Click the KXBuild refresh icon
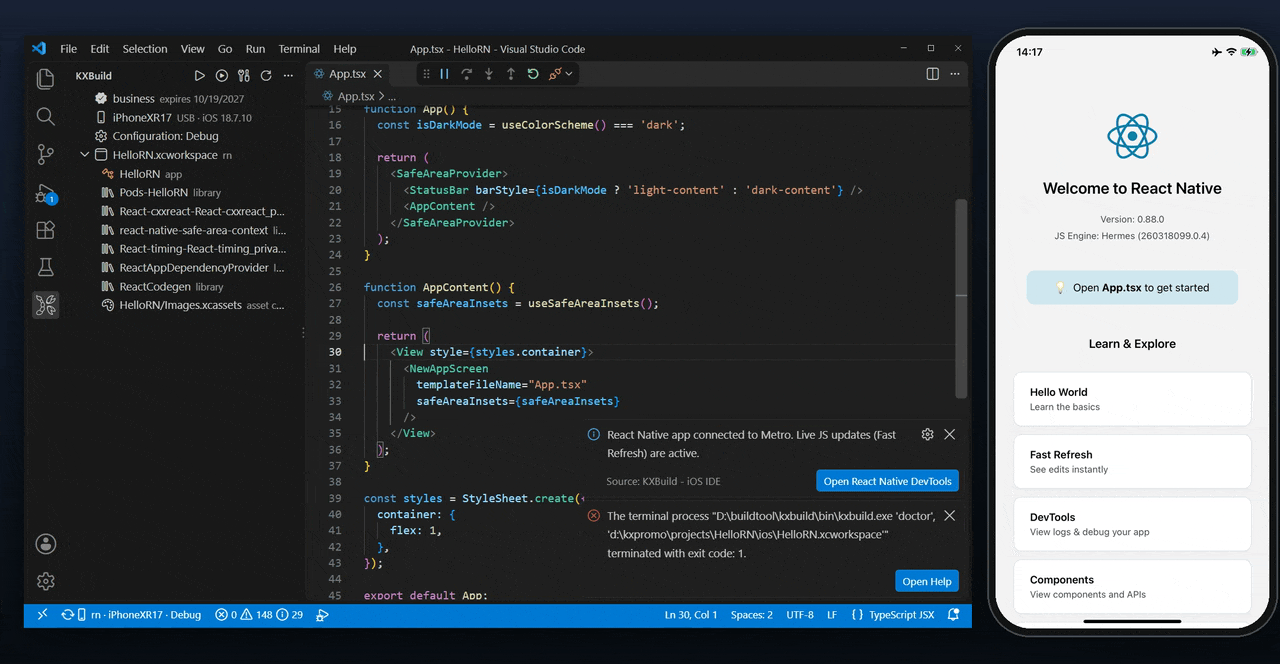 266,75
